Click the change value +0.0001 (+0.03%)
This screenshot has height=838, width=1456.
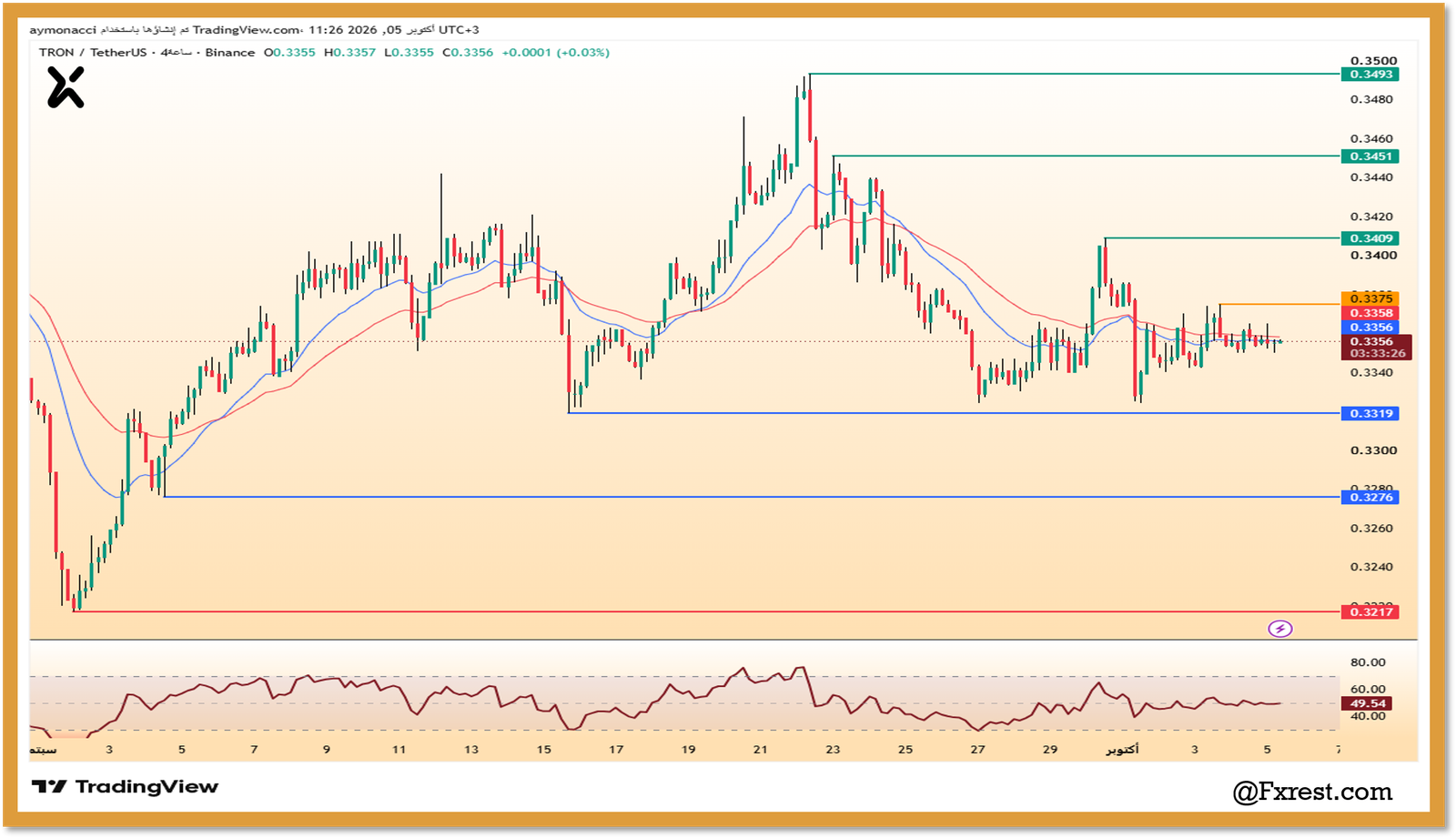(556, 53)
